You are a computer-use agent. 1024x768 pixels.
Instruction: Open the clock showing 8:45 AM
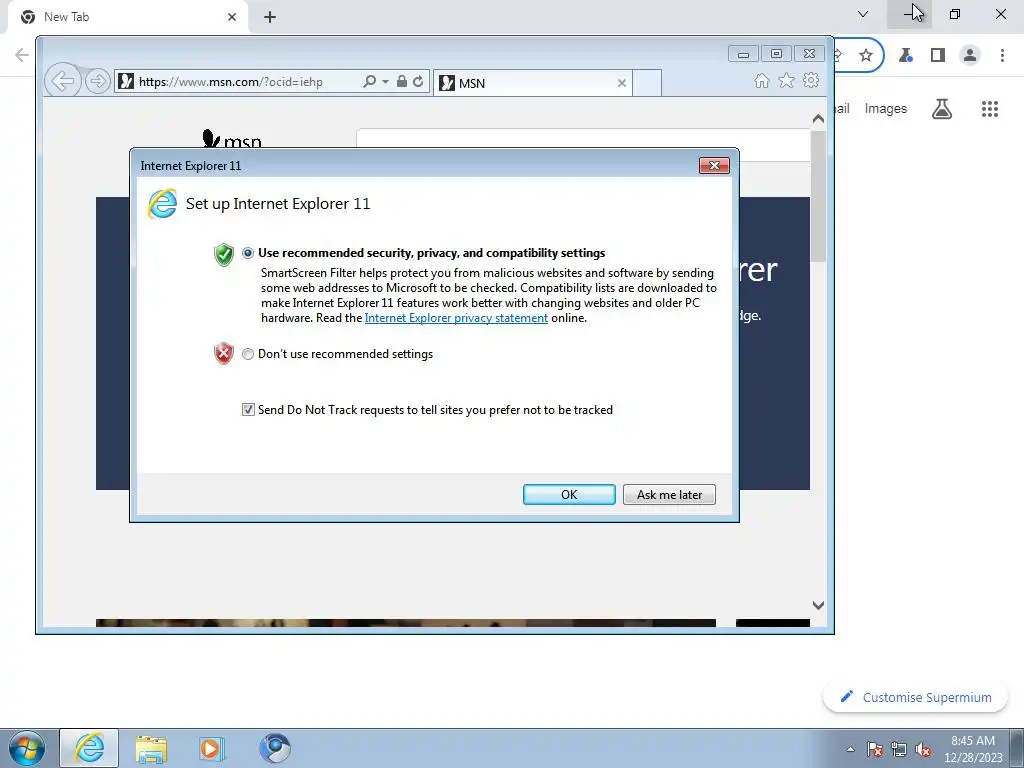973,748
